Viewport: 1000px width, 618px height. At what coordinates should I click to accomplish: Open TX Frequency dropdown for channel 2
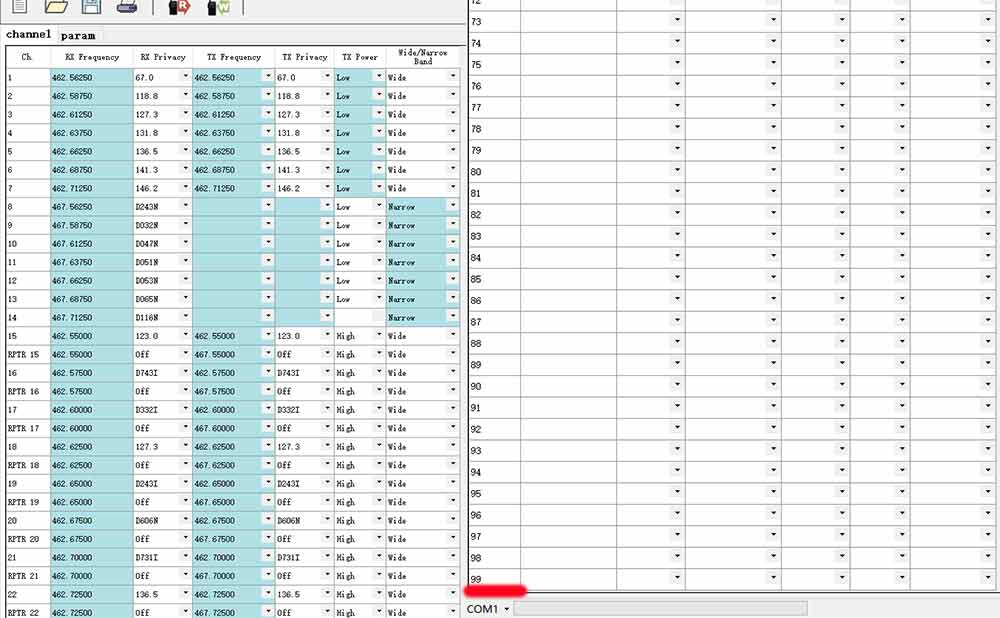(x=268, y=95)
